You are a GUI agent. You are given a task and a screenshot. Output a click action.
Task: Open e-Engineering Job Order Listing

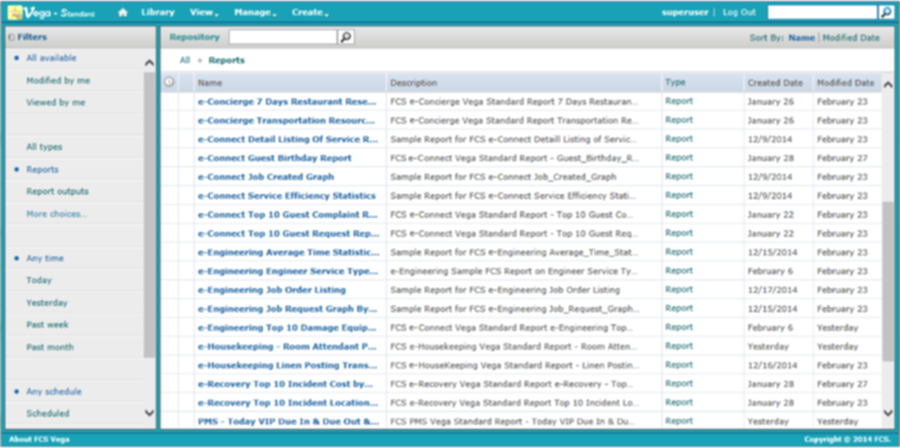(271, 290)
